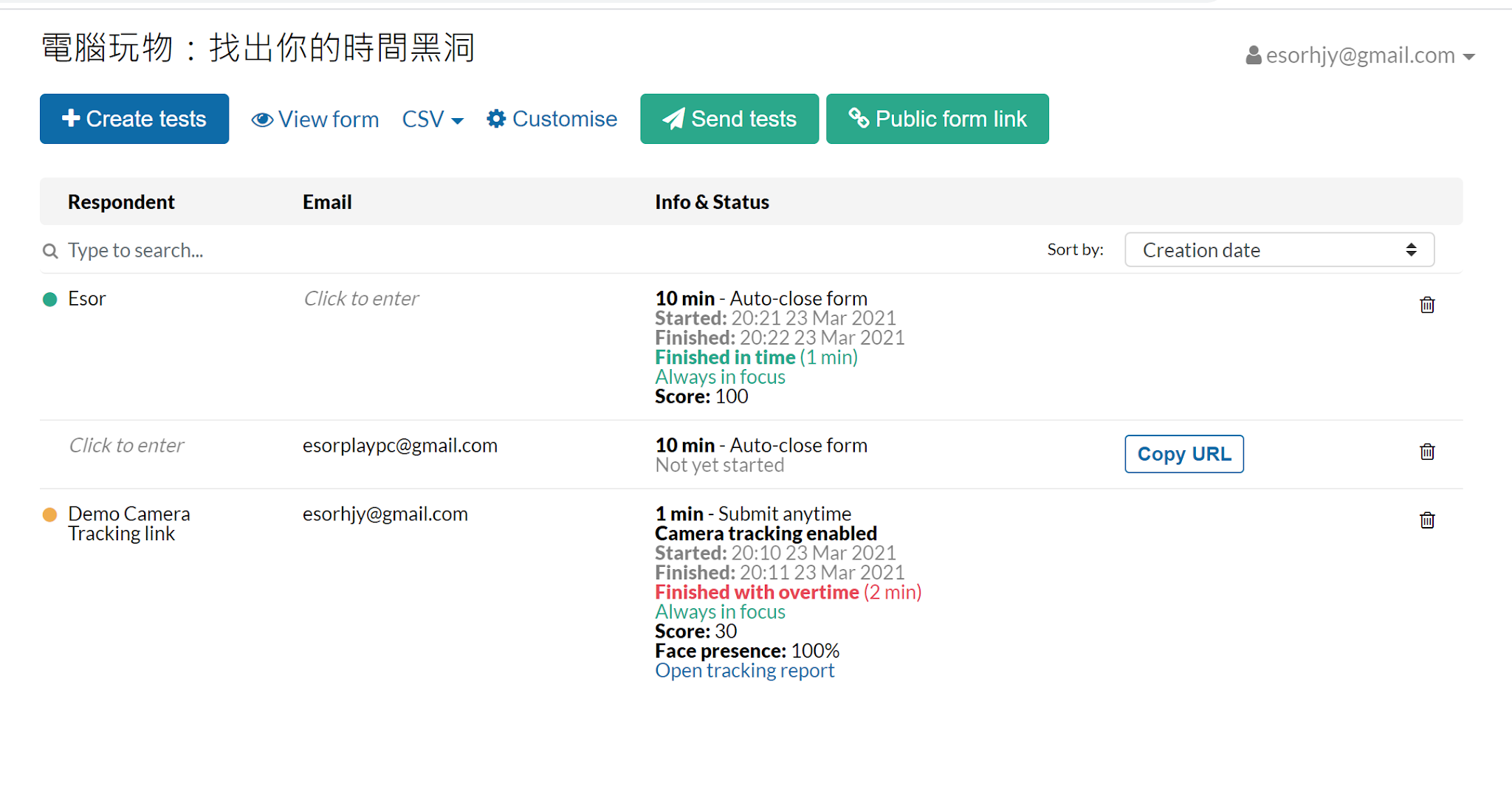Viewport: 1512px width, 792px height.
Task: Delete the Demo Camera Tracking link entry
Action: click(1426, 520)
